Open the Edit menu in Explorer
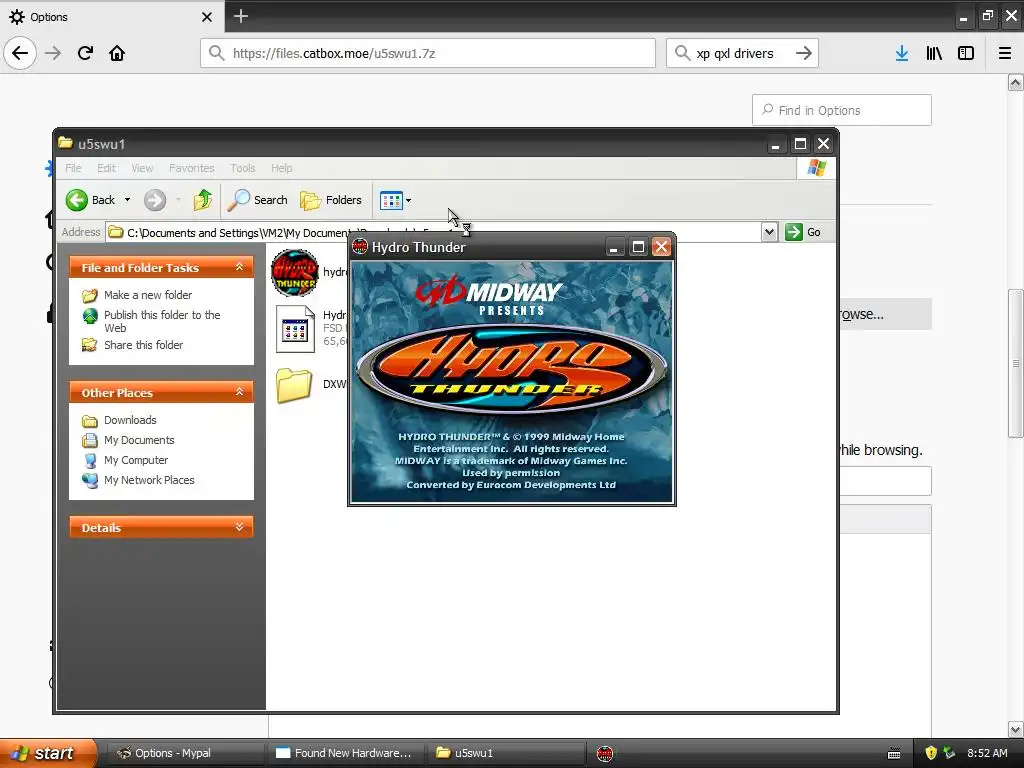Image resolution: width=1024 pixels, height=768 pixels. [x=106, y=168]
